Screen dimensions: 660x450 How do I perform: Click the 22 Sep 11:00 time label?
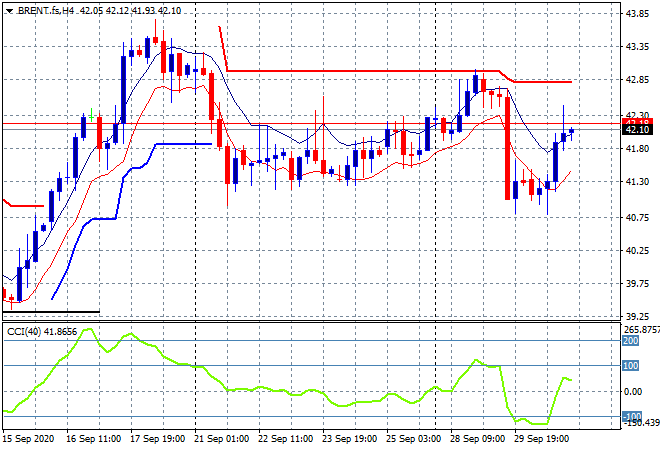click(285, 439)
